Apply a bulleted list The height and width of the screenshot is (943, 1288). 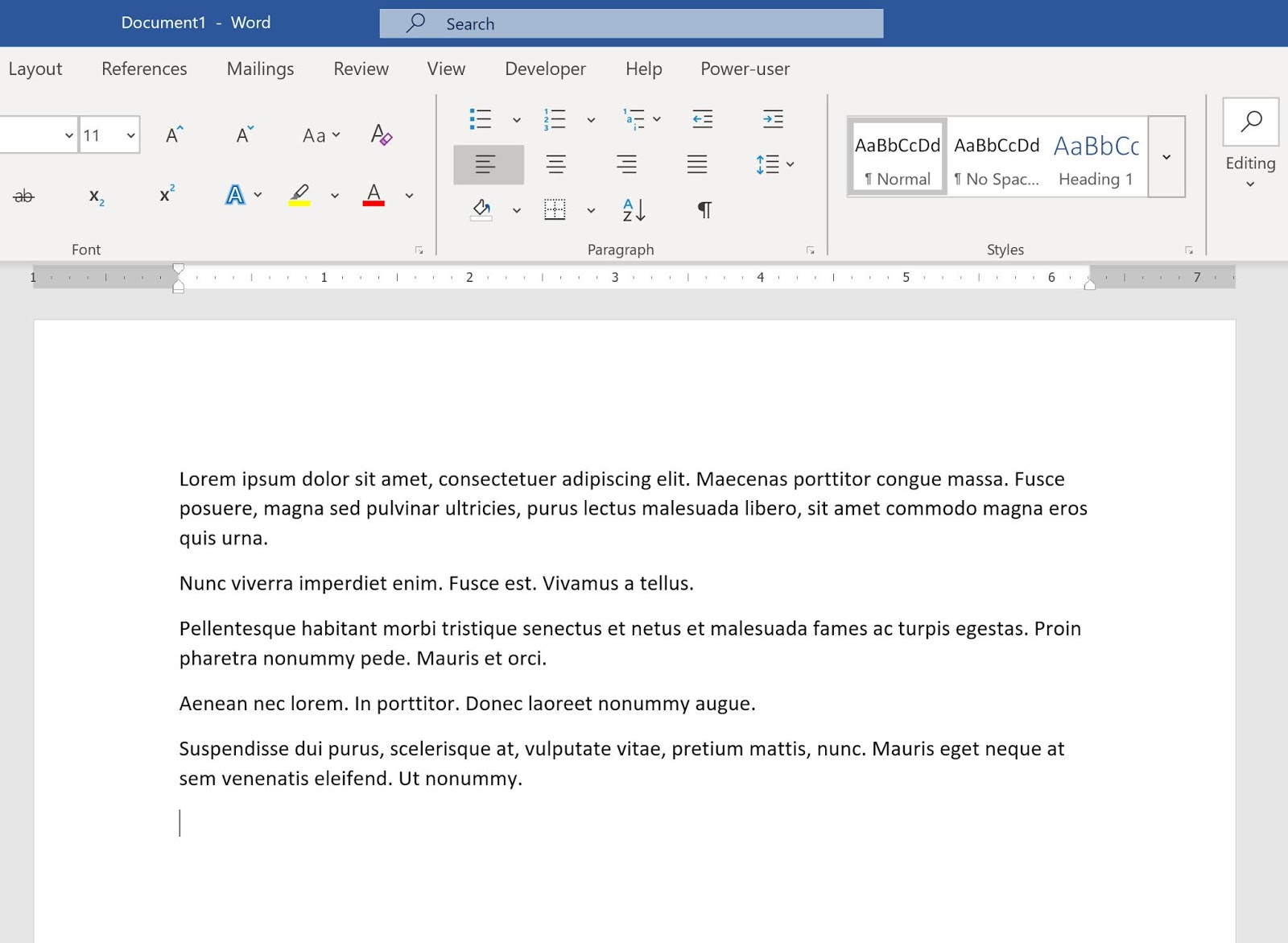coord(480,119)
